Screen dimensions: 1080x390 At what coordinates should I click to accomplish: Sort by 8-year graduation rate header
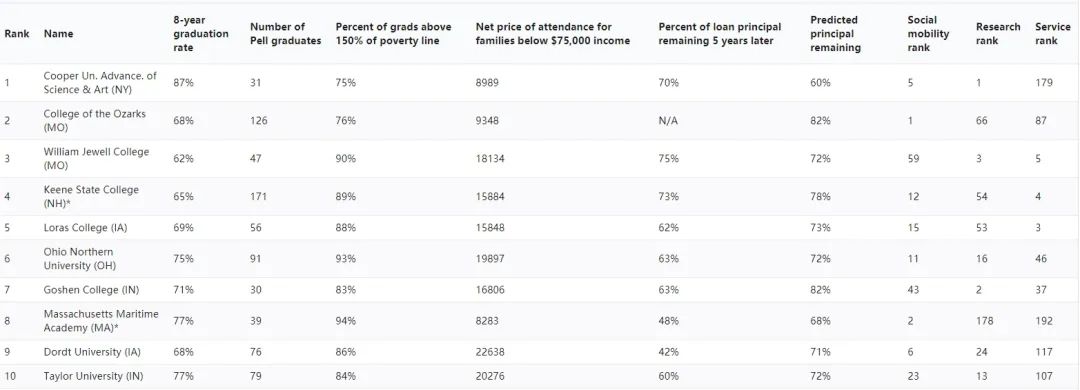point(200,34)
